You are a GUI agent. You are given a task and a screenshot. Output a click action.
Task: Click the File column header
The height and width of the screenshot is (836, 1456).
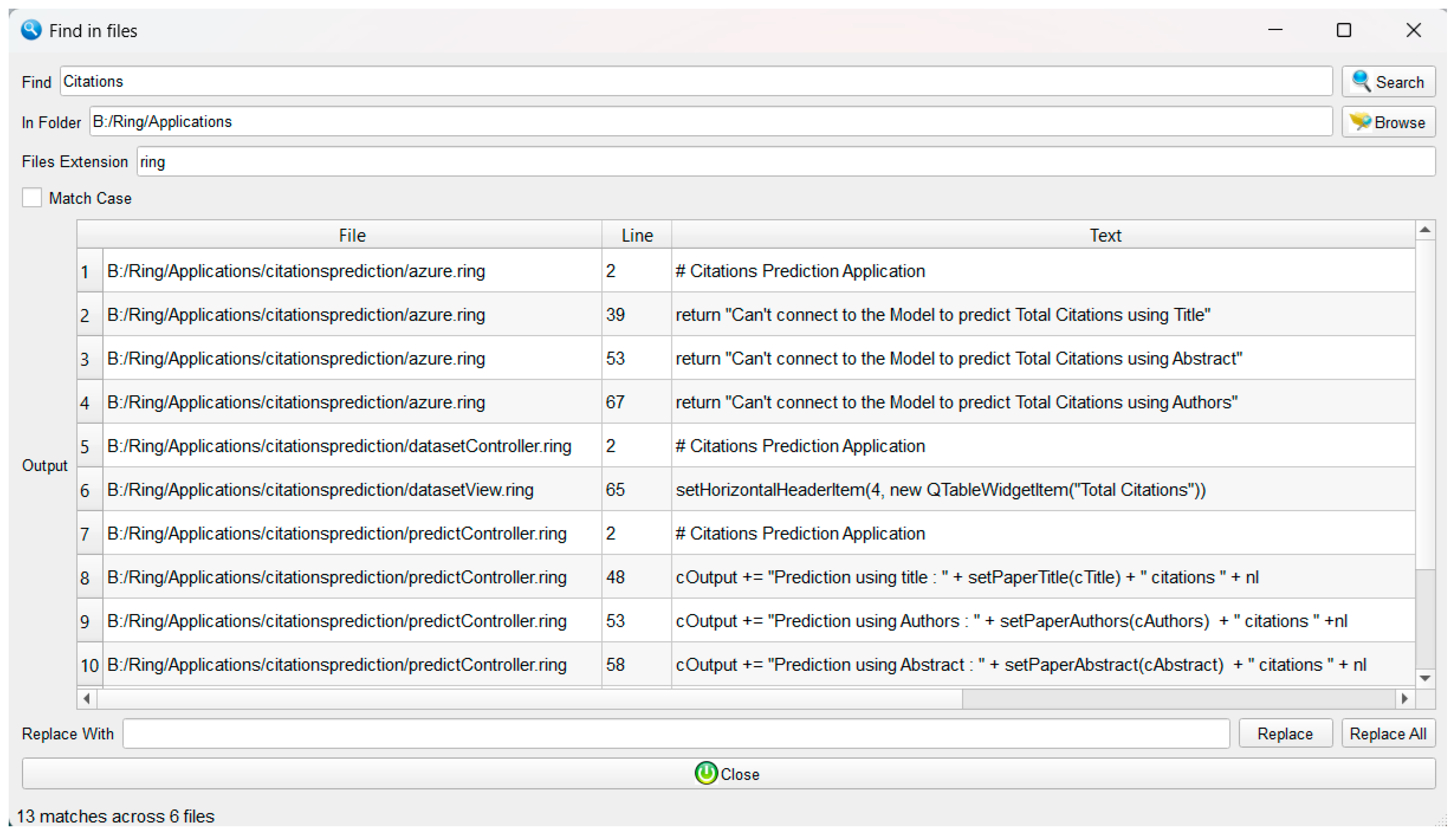[351, 235]
